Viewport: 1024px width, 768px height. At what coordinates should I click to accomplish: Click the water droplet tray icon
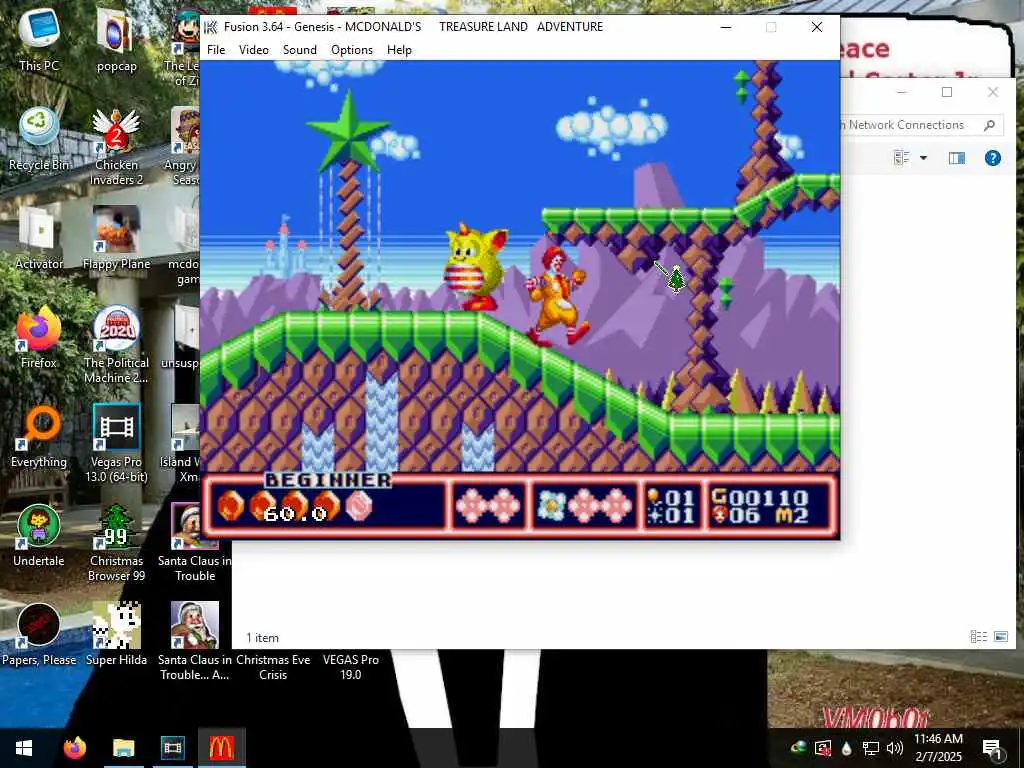[847, 748]
